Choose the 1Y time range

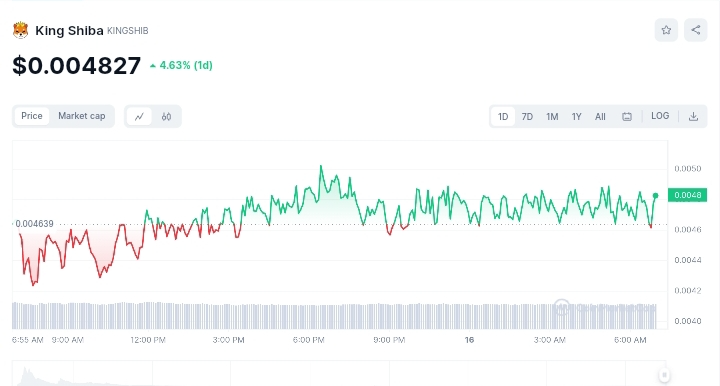click(576, 117)
